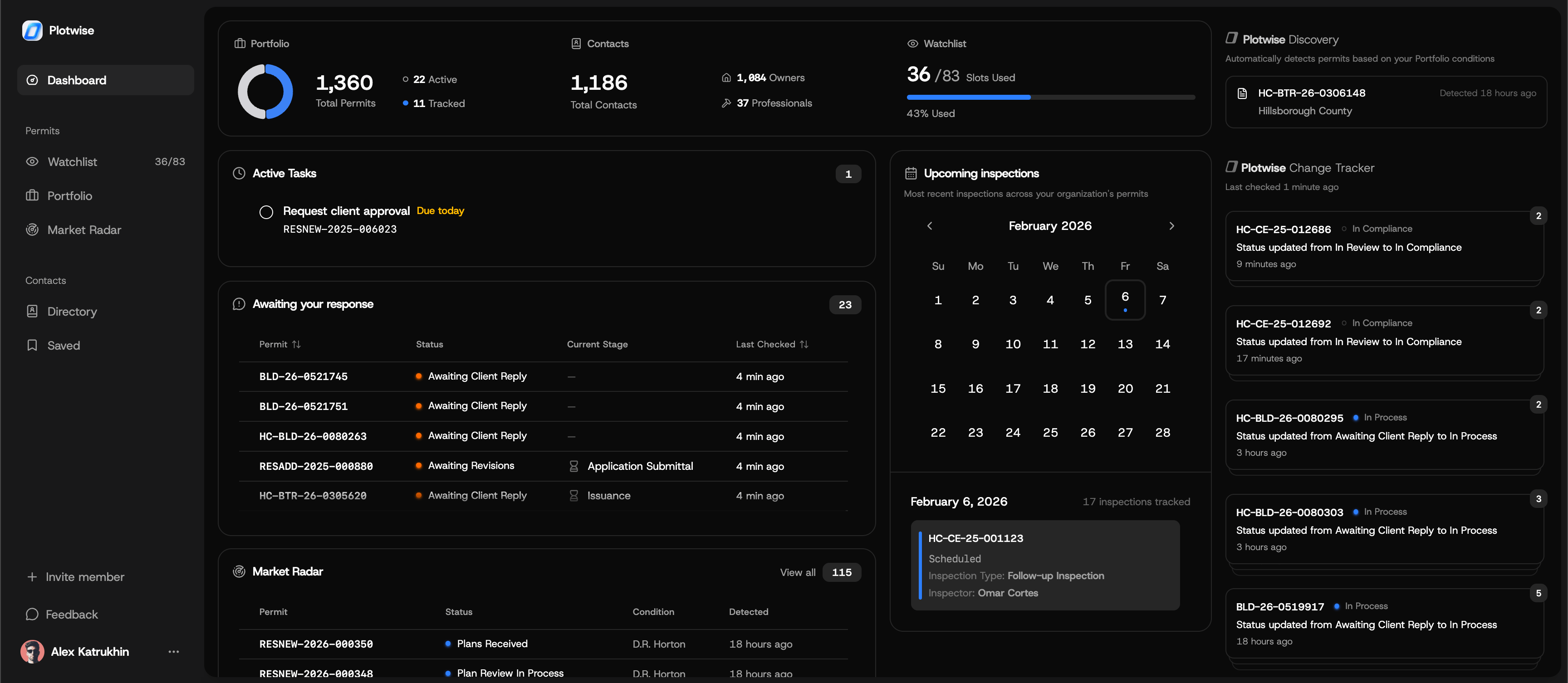Click the Plotwise logo icon
This screenshot has height=683, width=1568.
[x=32, y=30]
